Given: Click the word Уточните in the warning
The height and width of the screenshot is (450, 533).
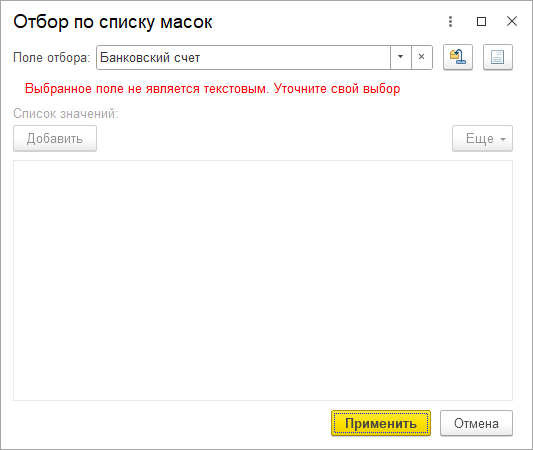Looking at the screenshot, I should 300,89.
